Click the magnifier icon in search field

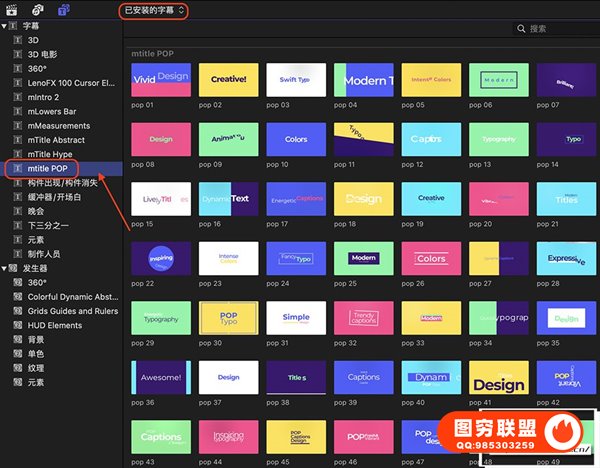(520, 30)
